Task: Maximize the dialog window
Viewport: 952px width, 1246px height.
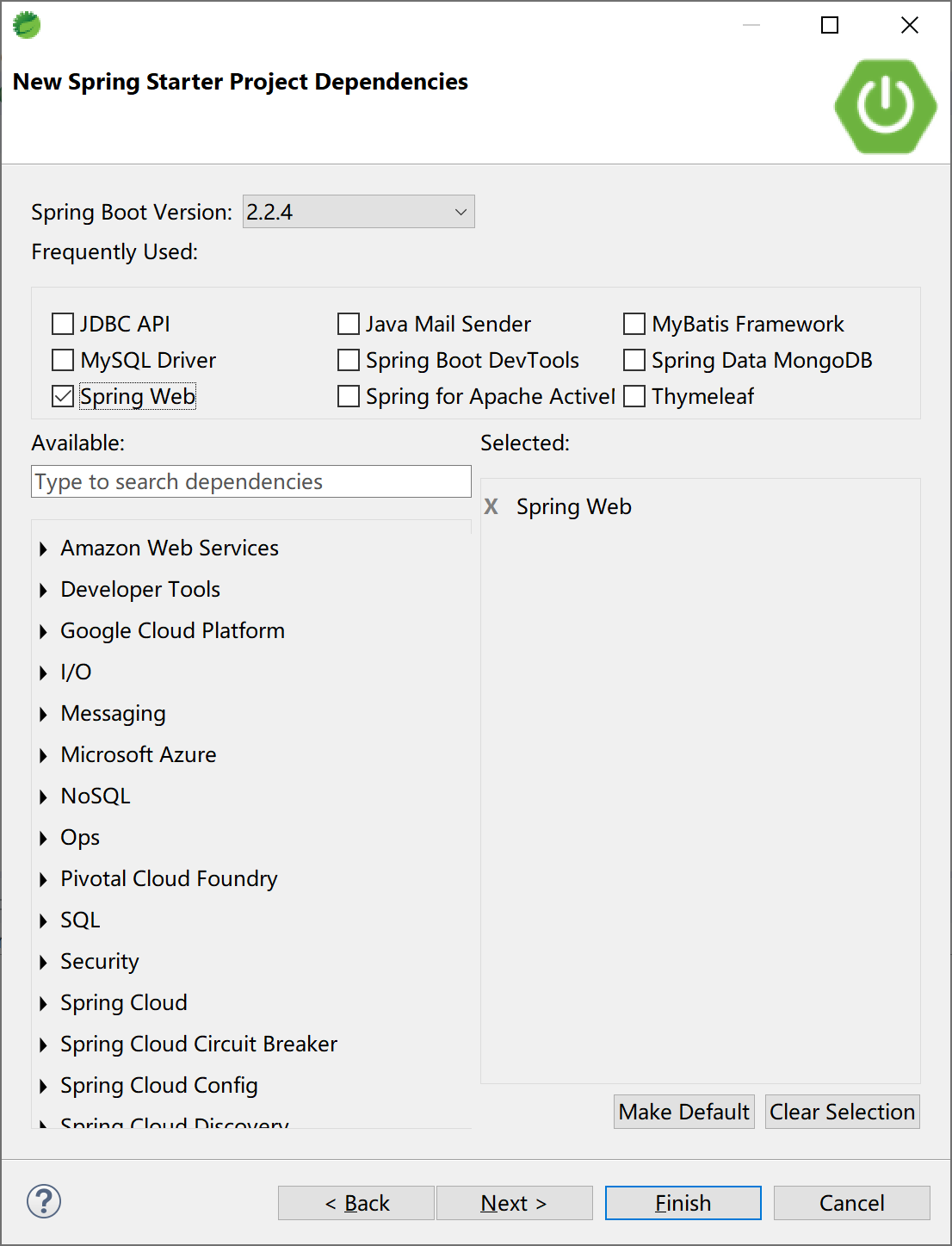Action: click(830, 25)
